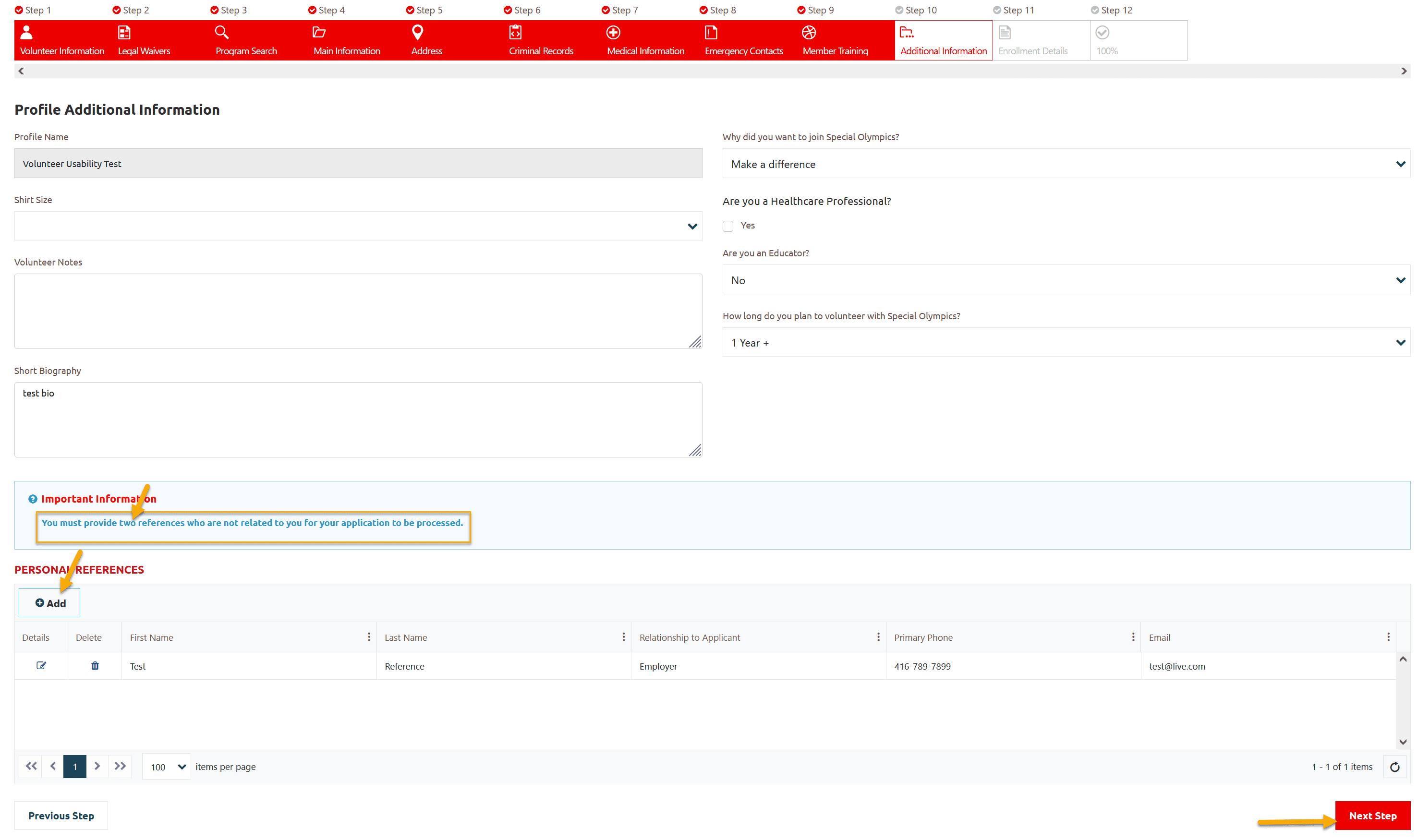The image size is (1418, 840).
Task: Open Email column menu
Action: (x=1388, y=637)
